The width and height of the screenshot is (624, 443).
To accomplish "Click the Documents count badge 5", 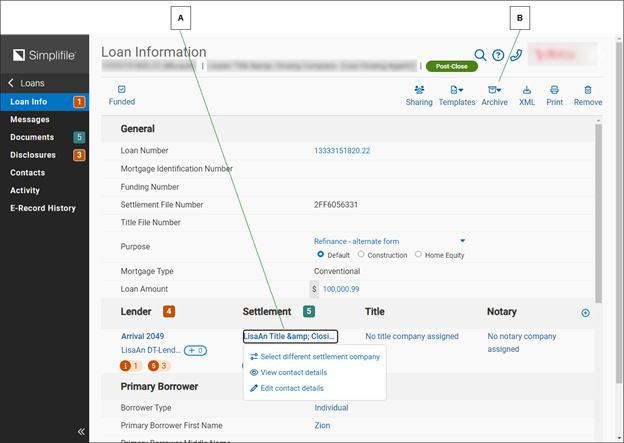I will [79, 137].
